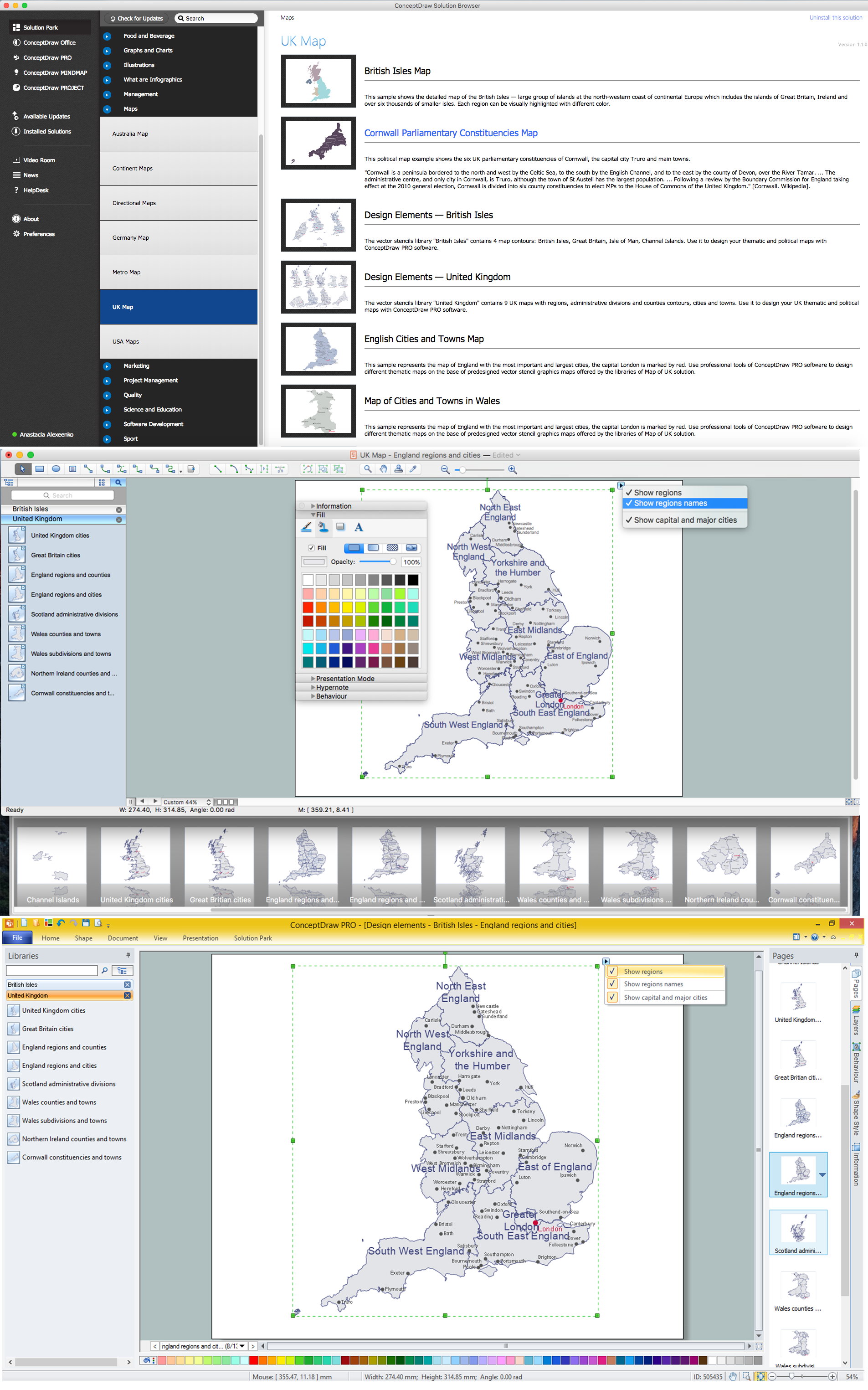Pick the red swatch in Fill palette
The width and height of the screenshot is (868, 1390).
308,607
